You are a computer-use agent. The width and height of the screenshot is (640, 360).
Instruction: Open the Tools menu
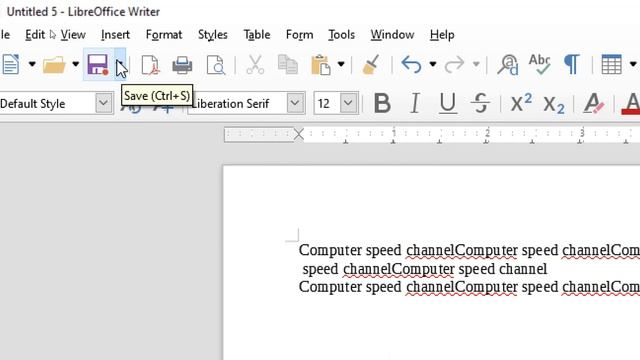pos(342,35)
